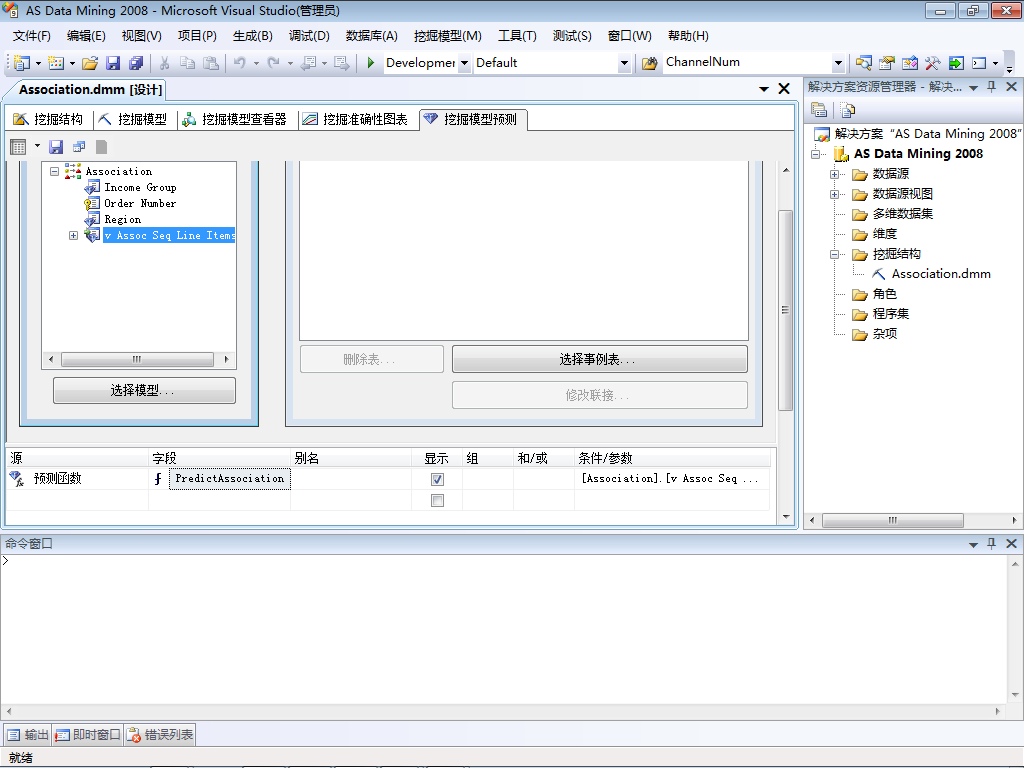Open the Development configuration dropdown
The image size is (1024, 768).
coord(464,63)
